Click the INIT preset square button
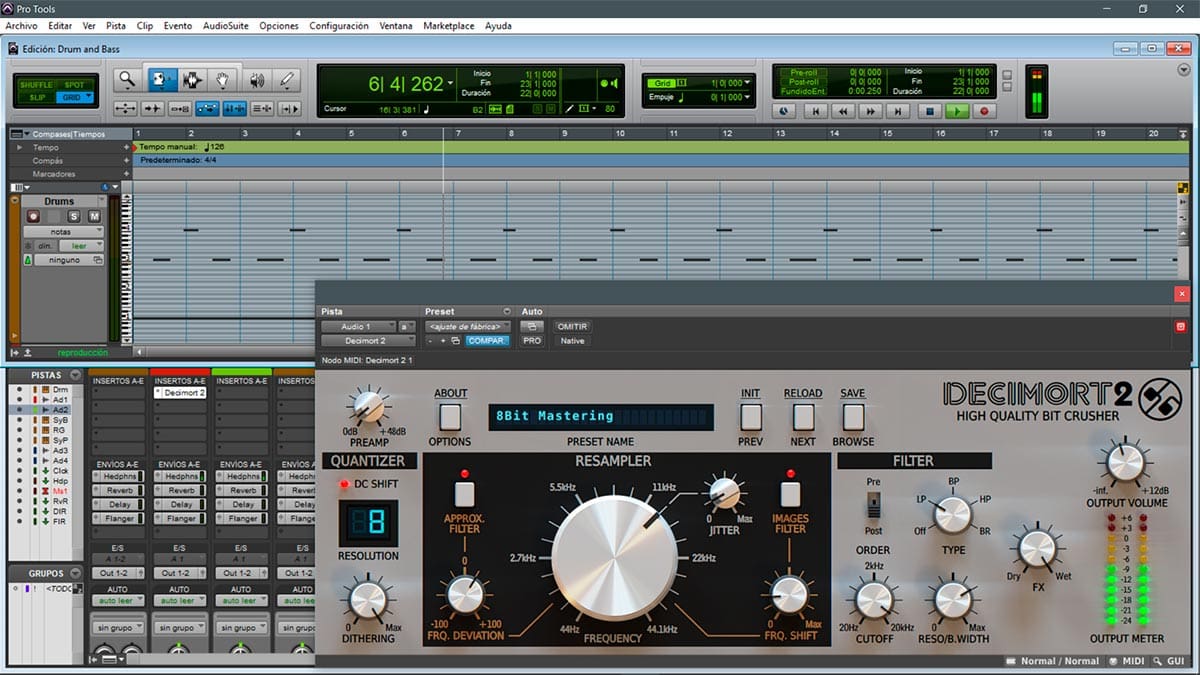The height and width of the screenshot is (675, 1200). (x=751, y=416)
